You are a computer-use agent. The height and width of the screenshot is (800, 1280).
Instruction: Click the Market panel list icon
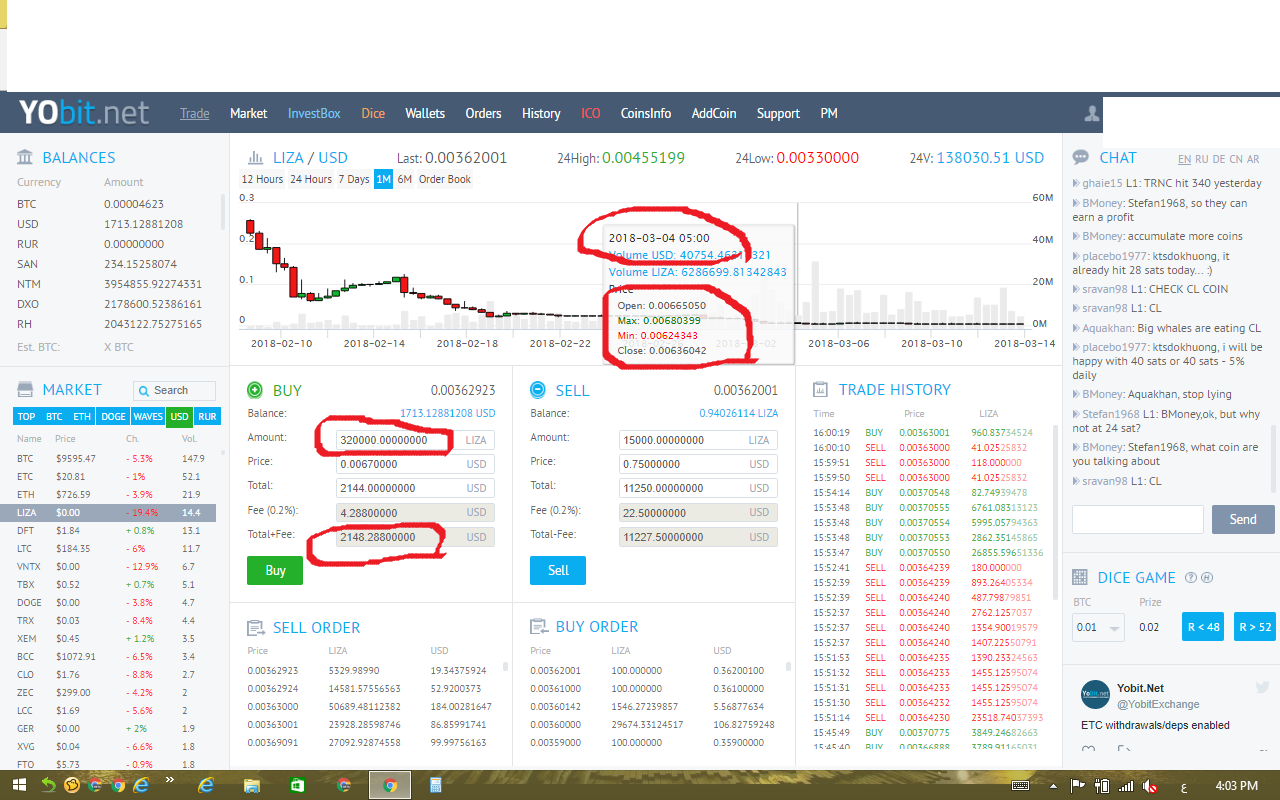pyautogui.click(x=25, y=390)
